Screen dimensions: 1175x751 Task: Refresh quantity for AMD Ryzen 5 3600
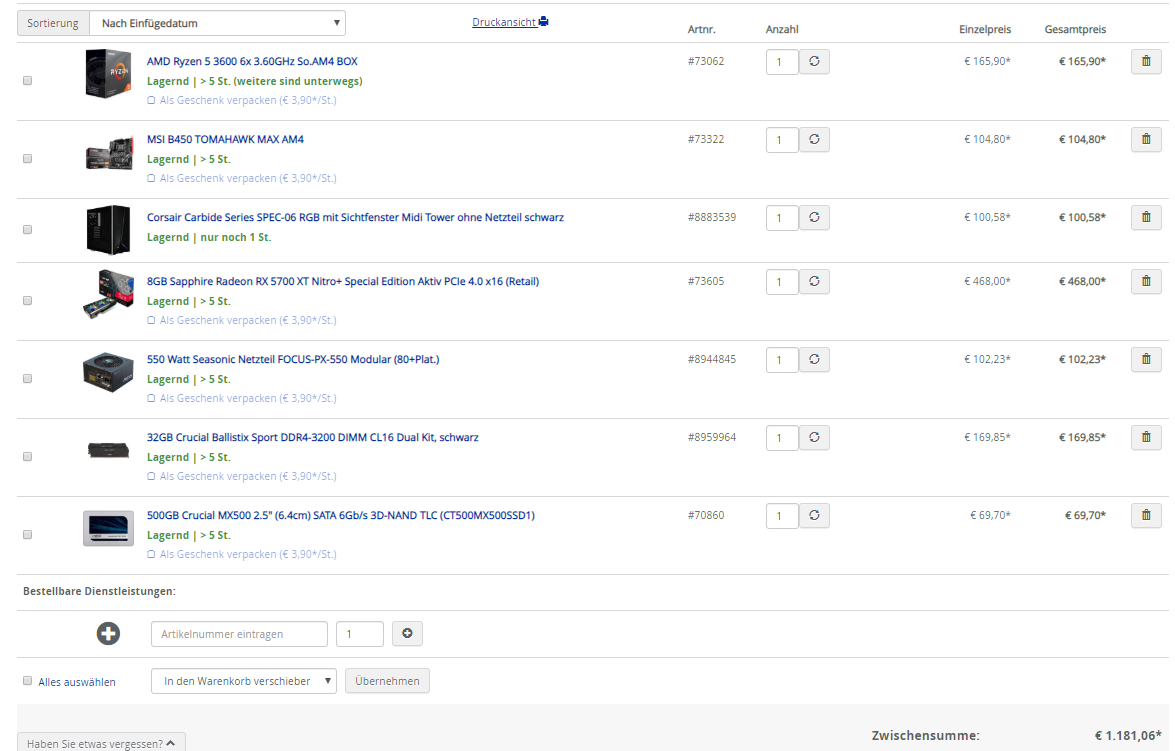814,61
